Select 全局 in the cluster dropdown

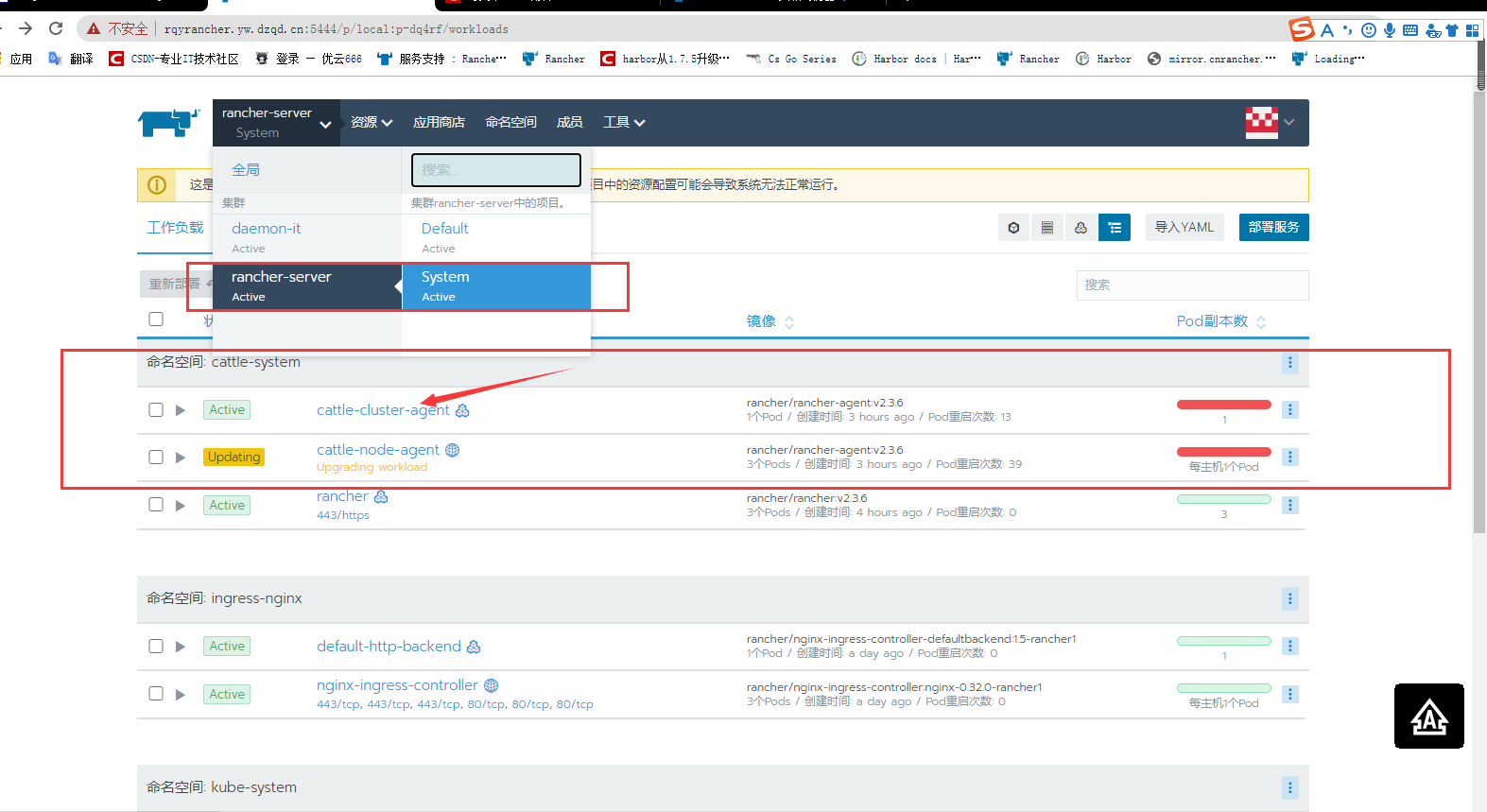(x=246, y=170)
